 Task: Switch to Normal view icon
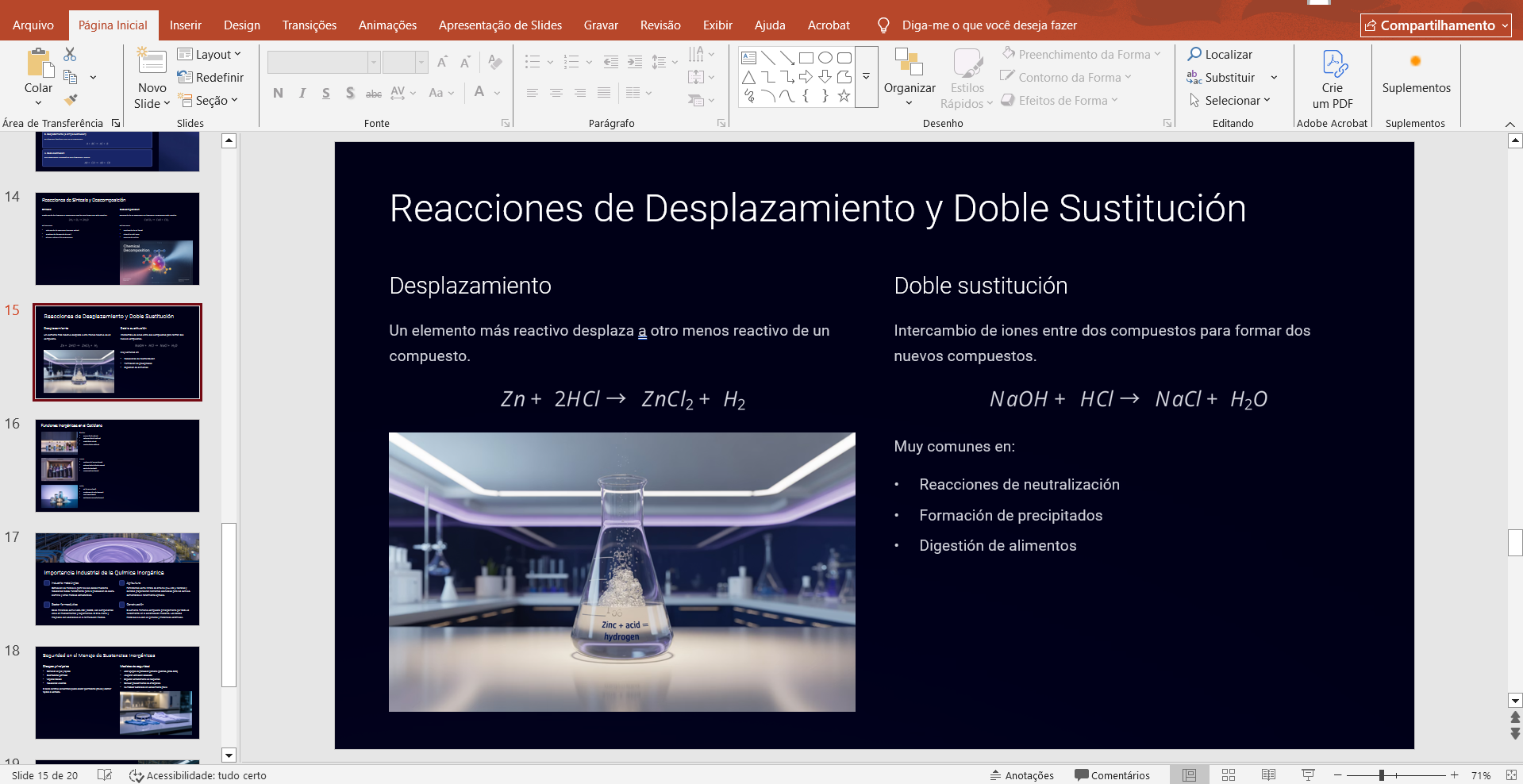point(1189,775)
